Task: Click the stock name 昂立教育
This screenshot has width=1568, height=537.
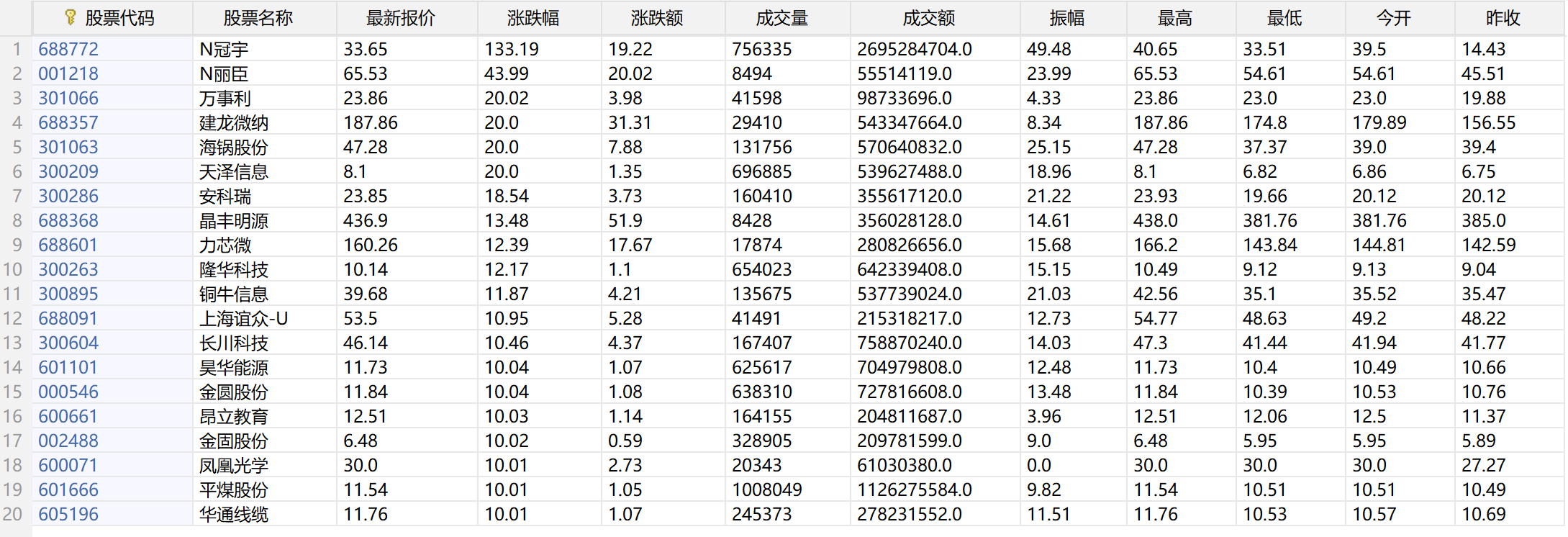Action: pyautogui.click(x=234, y=416)
